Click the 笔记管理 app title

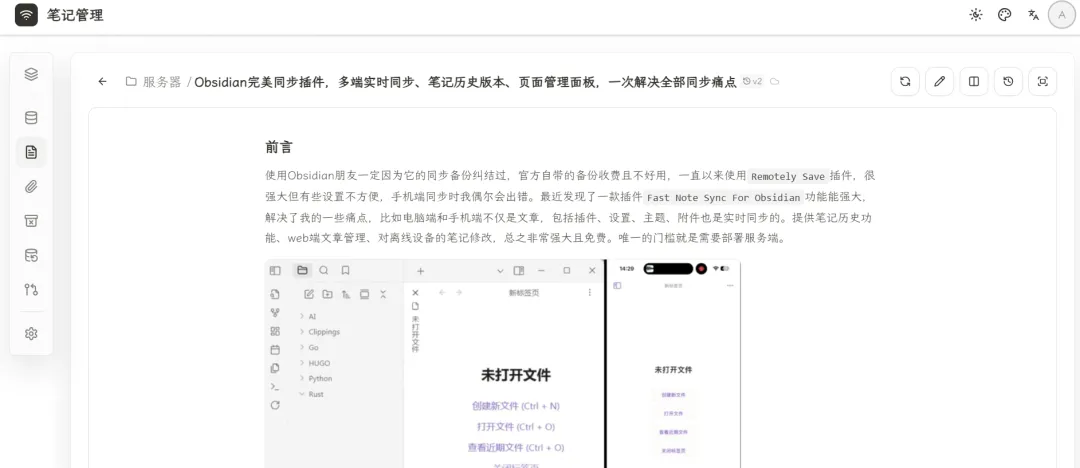point(75,15)
